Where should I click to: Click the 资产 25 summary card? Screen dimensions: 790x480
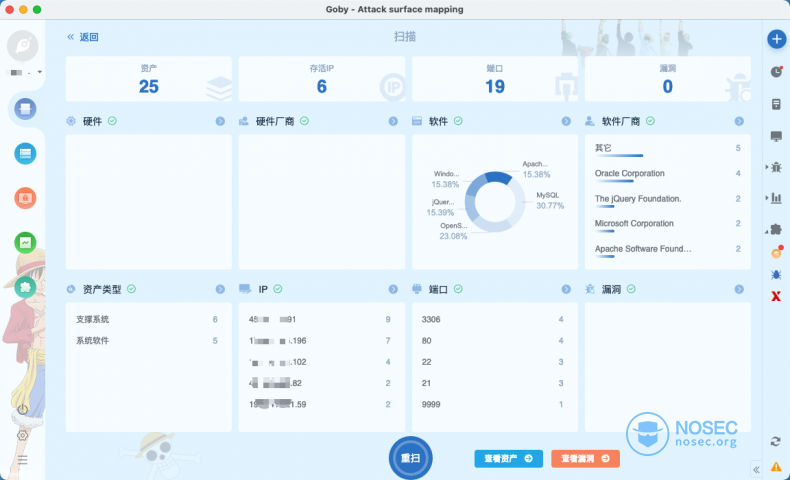[x=149, y=79]
